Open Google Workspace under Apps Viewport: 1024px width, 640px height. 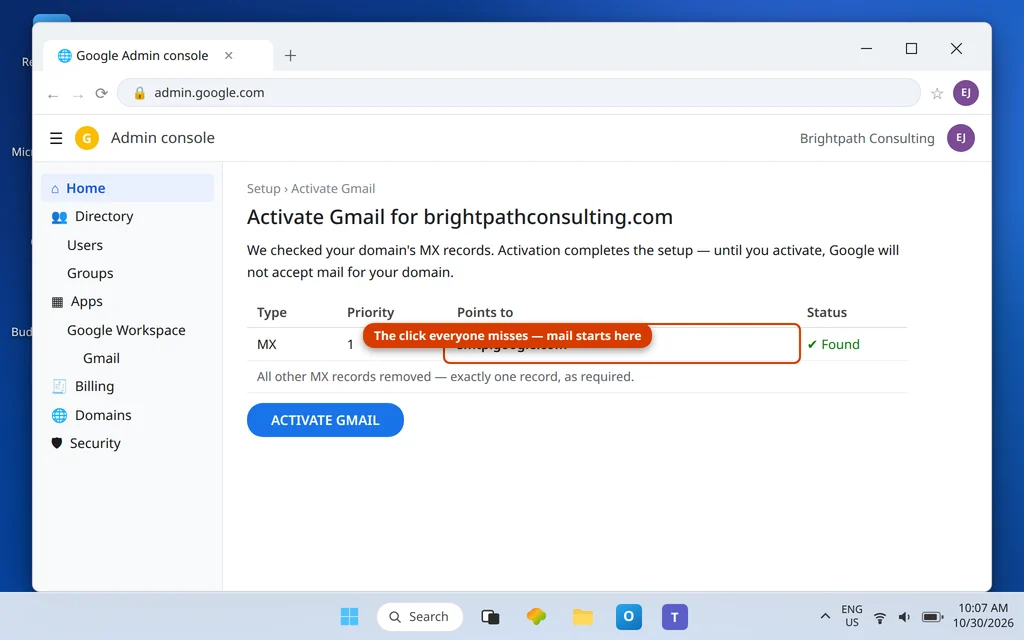[126, 330]
